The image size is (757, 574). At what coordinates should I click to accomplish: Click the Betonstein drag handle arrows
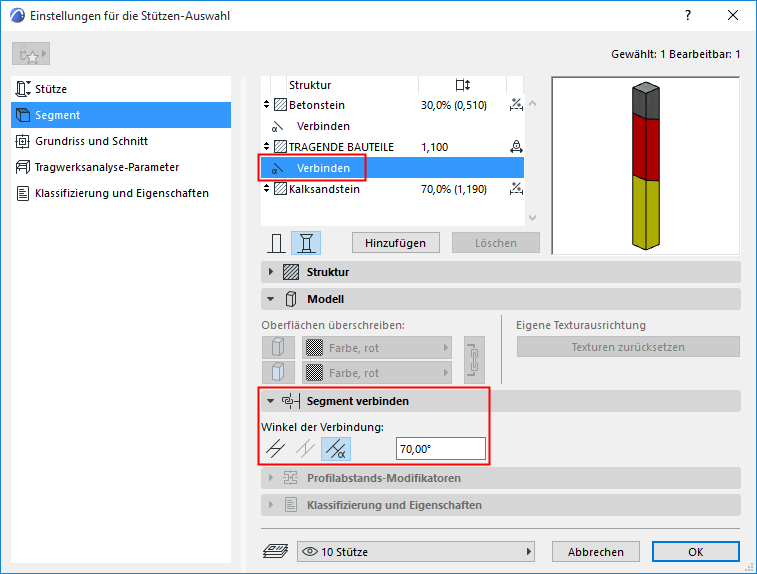266,104
